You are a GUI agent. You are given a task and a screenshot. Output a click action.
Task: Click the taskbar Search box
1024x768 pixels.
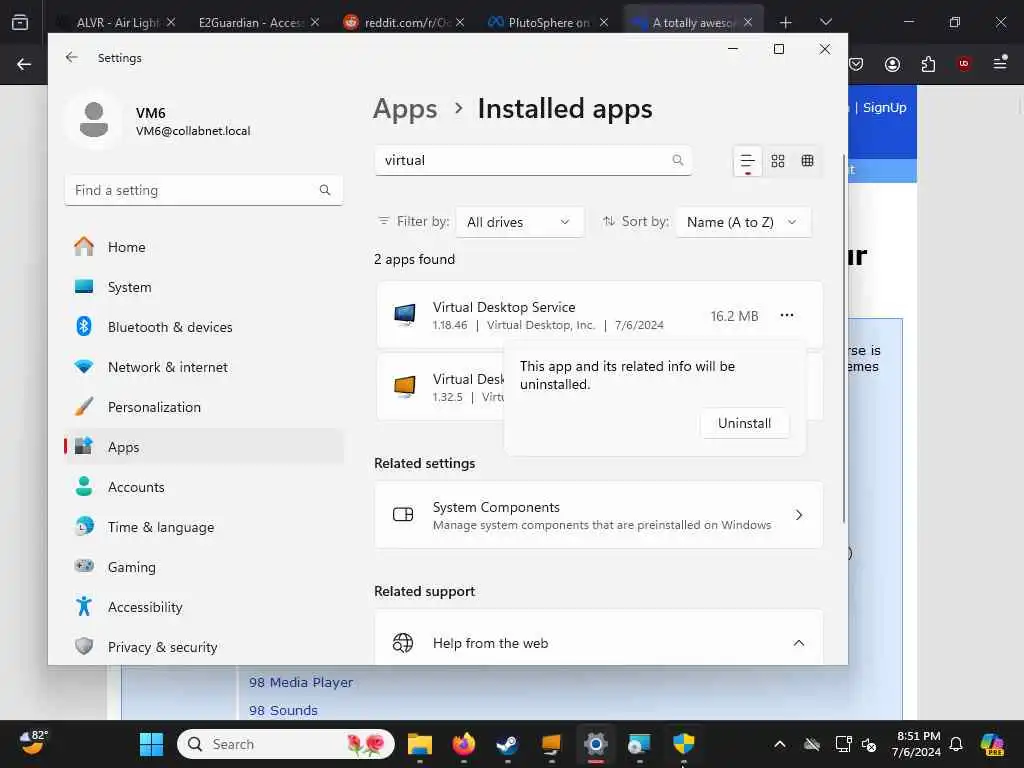coord(285,744)
